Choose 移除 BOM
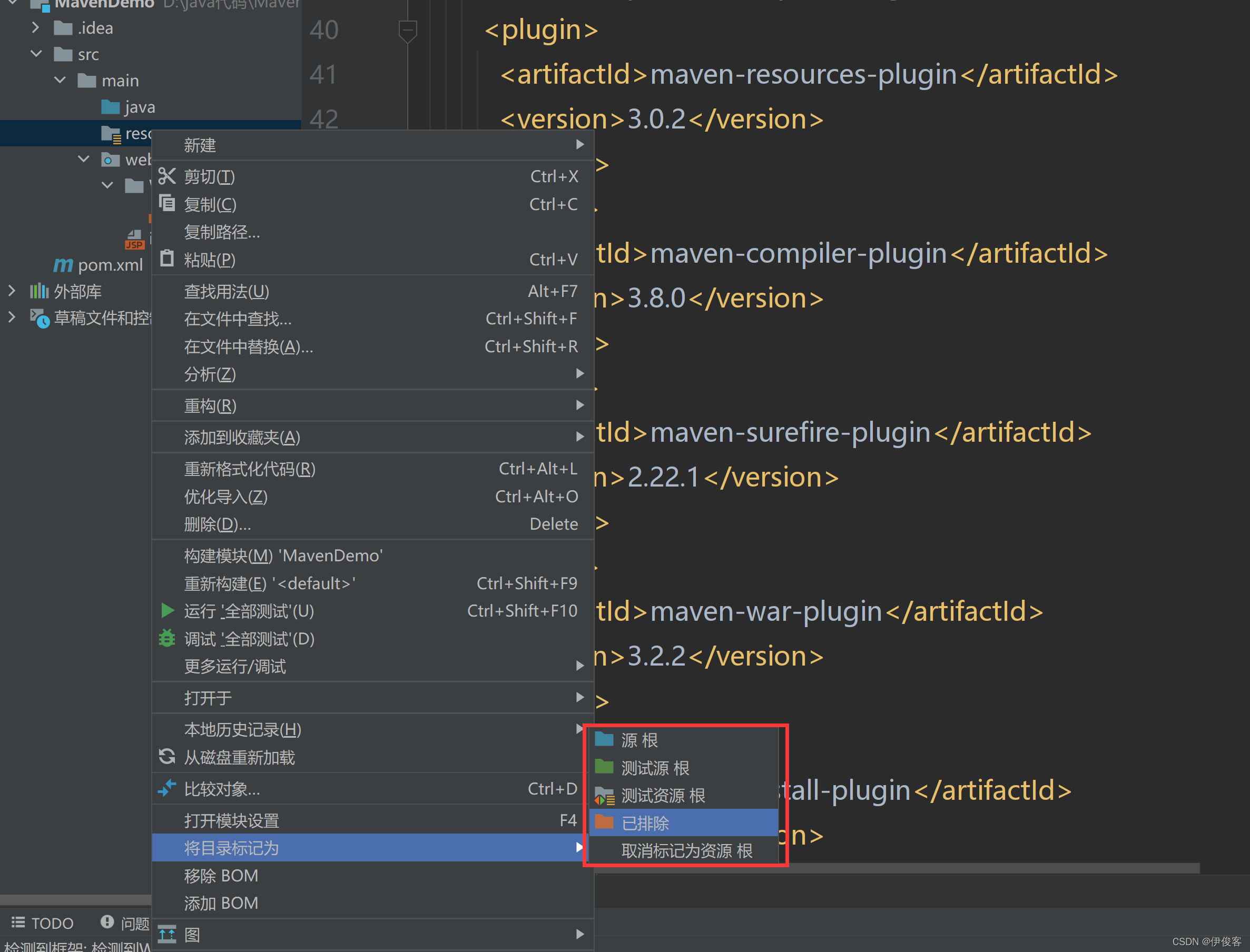This screenshot has width=1250, height=952. click(373, 876)
